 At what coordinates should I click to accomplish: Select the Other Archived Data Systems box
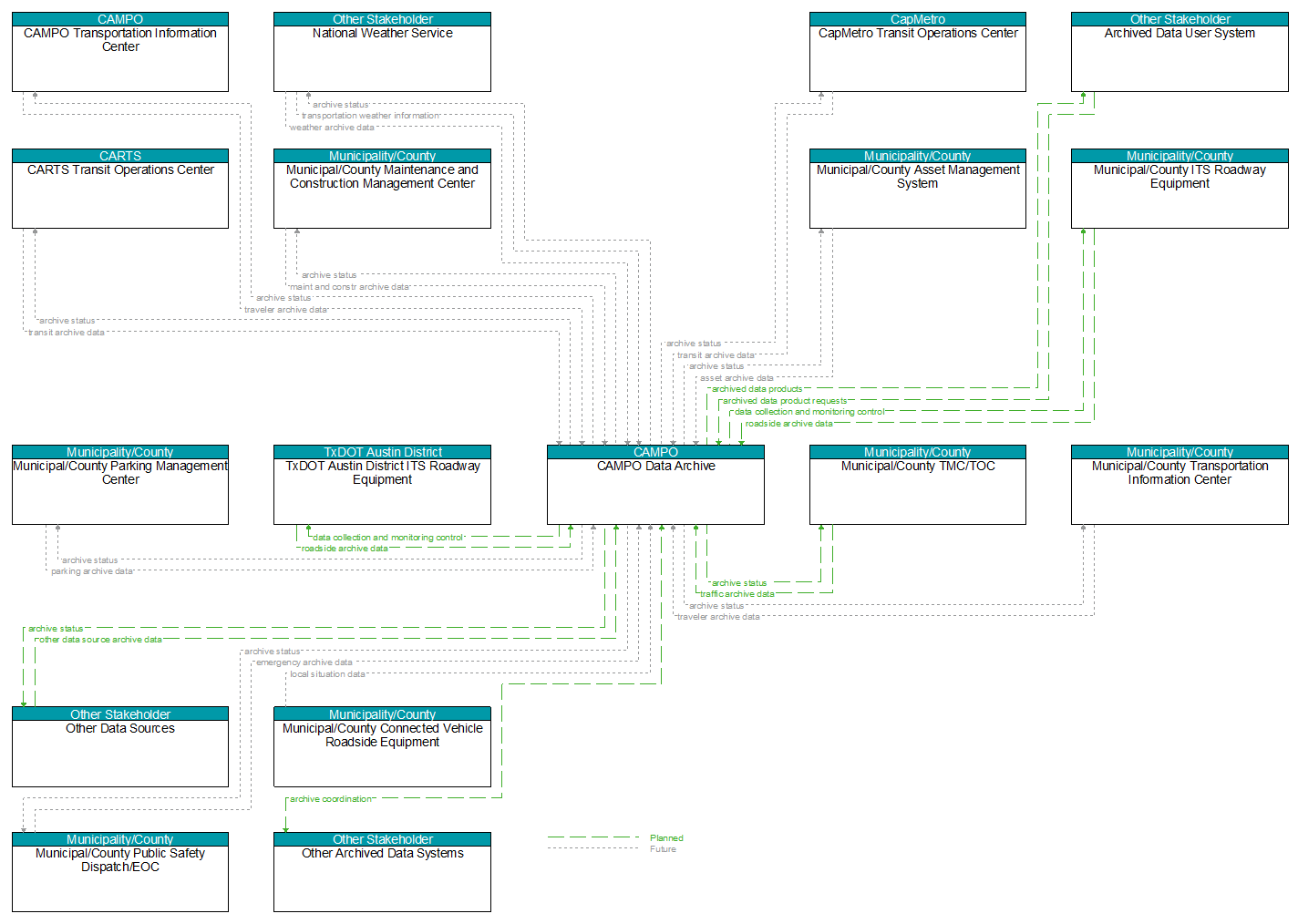(382, 872)
